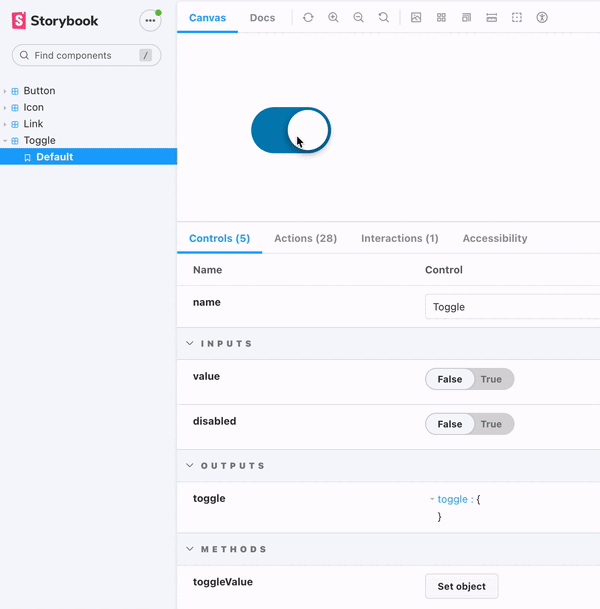Zoom out of the canvas
600x609 pixels.
click(x=359, y=18)
